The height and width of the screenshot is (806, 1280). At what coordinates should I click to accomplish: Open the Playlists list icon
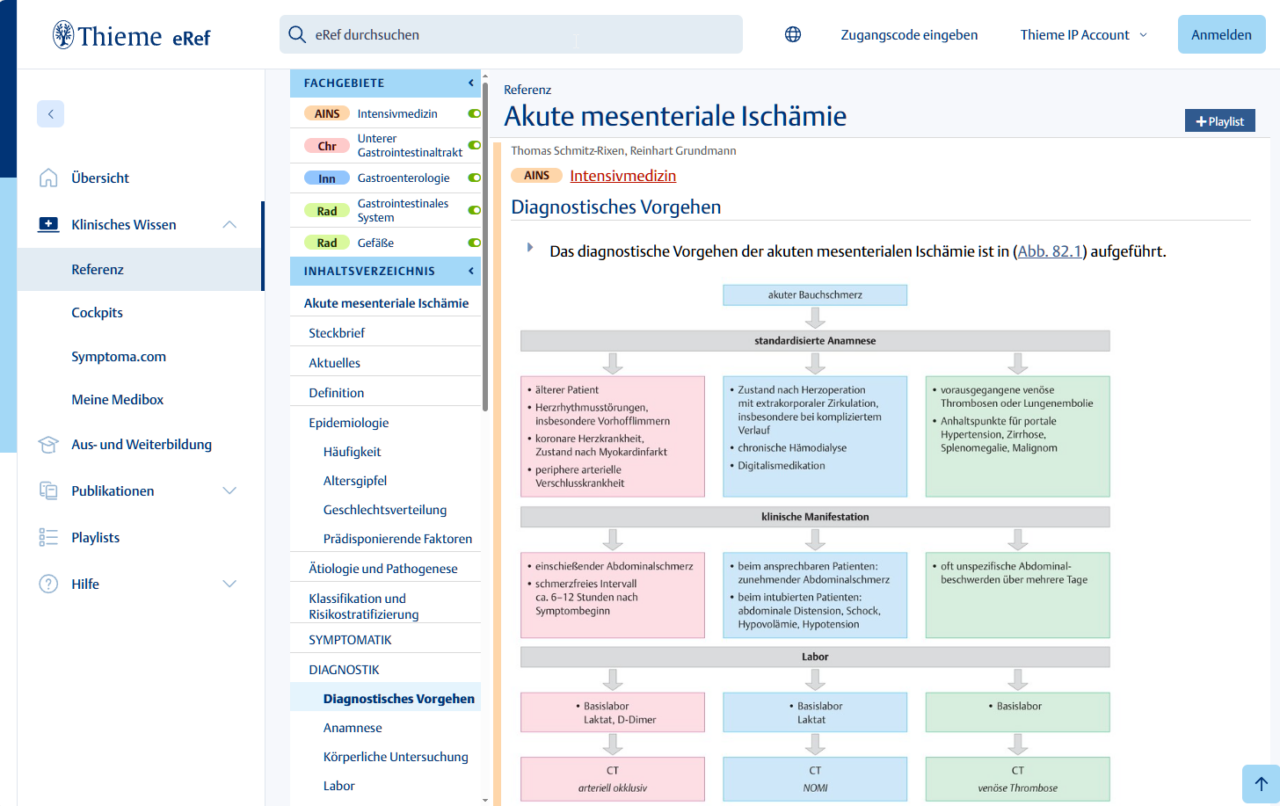tap(48, 537)
